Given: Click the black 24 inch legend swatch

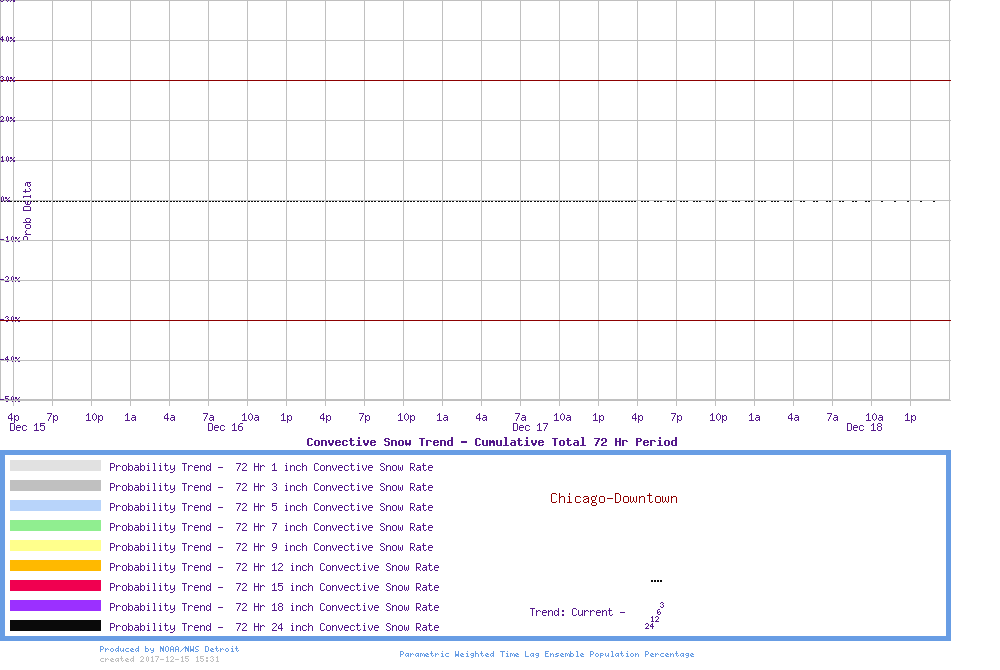Looking at the screenshot, I should [55, 626].
